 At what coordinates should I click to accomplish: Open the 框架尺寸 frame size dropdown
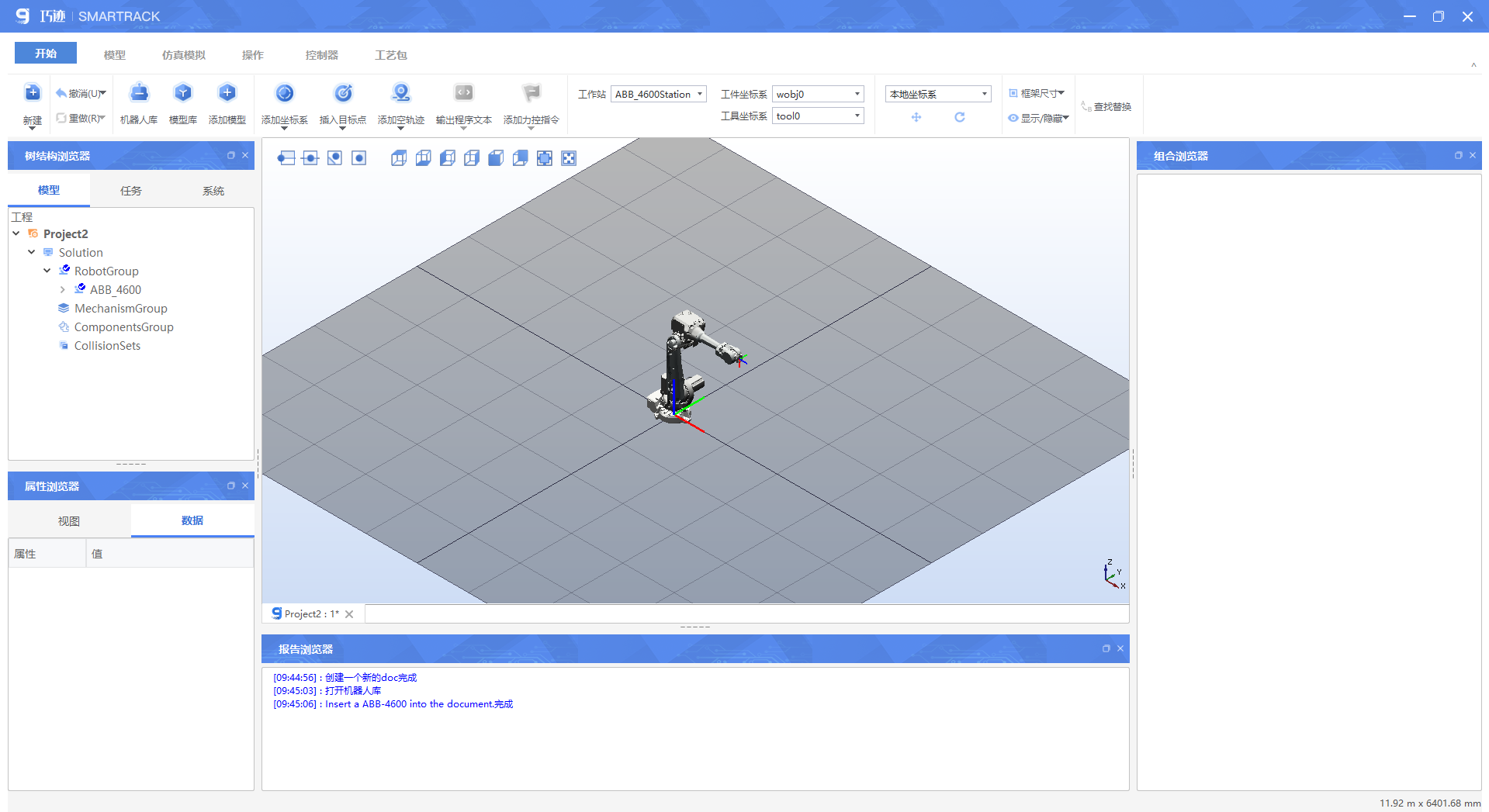(1037, 93)
